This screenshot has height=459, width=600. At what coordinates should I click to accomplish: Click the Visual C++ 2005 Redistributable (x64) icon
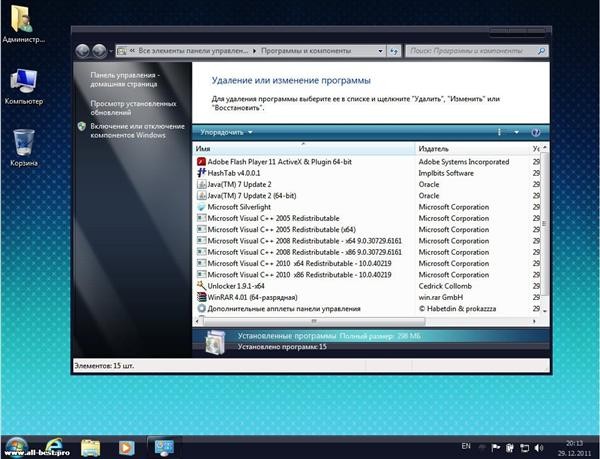(201, 230)
